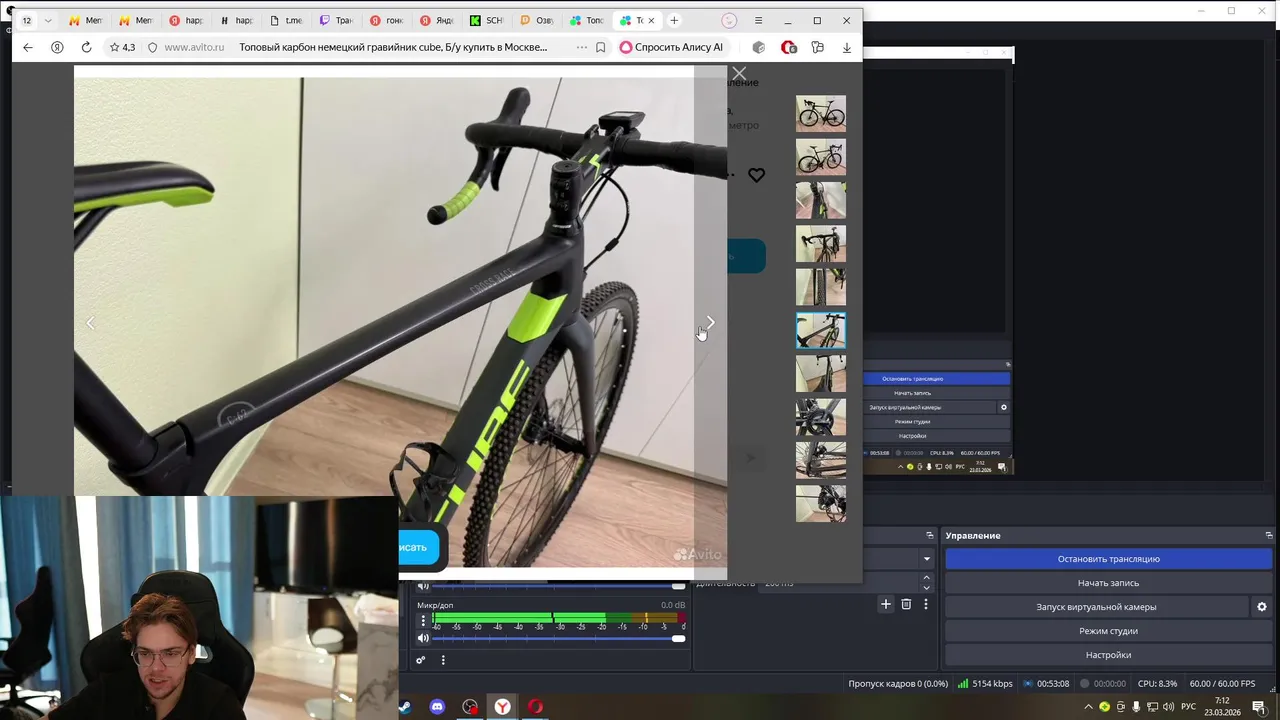Click Остановить трансляцию in OBS
The width and height of the screenshot is (1280, 720).
tap(1108, 559)
